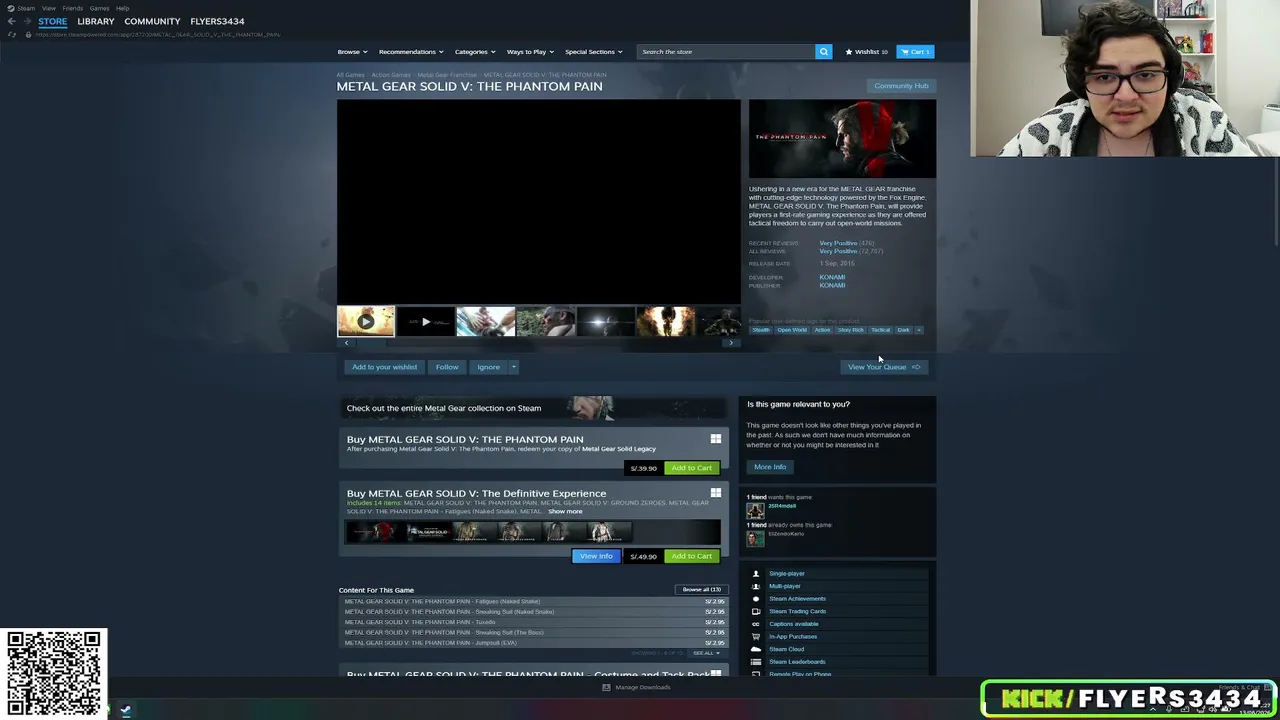The height and width of the screenshot is (720, 1280).
Task: Select the first trailer thumbnail
Action: click(366, 322)
